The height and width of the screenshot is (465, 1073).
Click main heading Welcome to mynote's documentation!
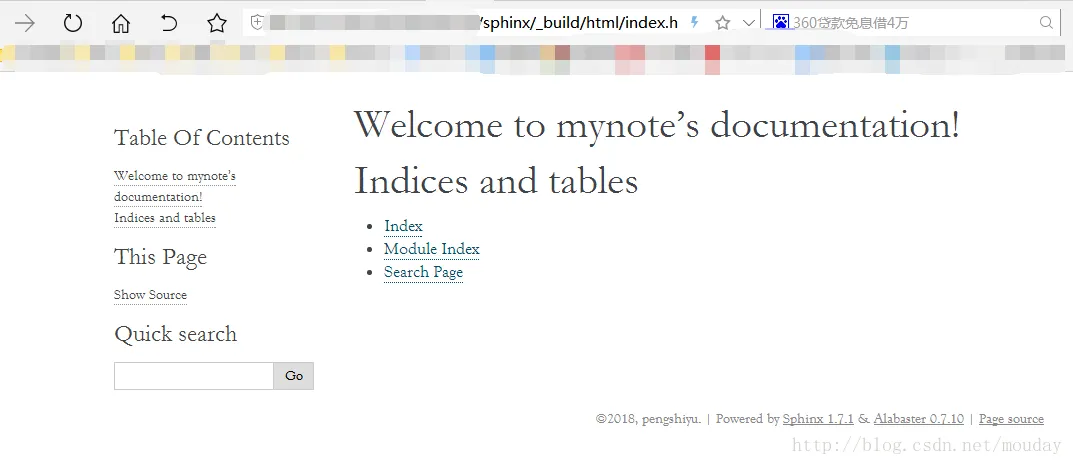point(657,126)
